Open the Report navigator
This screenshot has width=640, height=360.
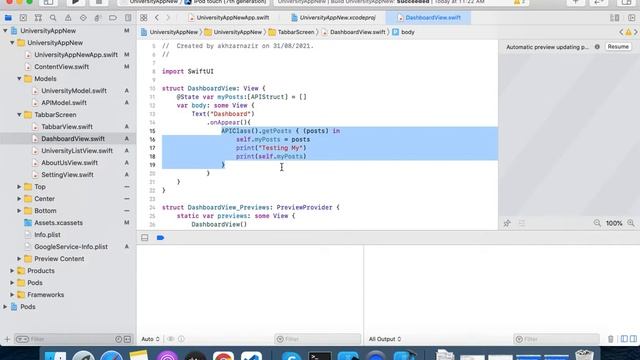click(x=128, y=18)
